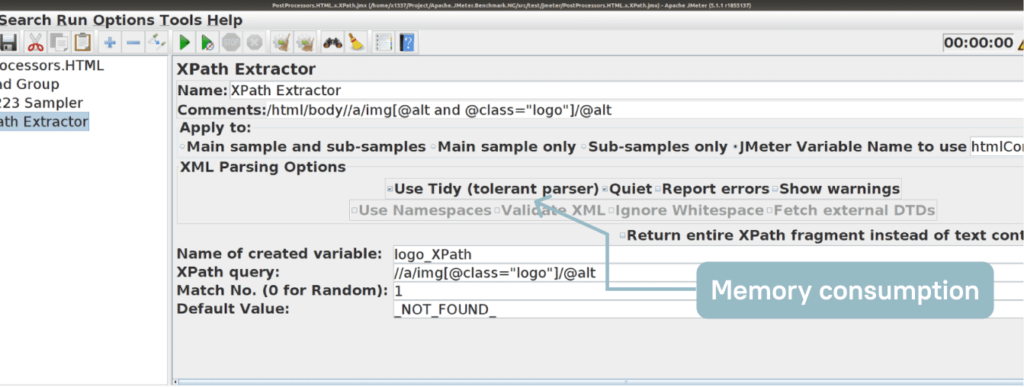The image size is (1024, 387).
Task: Click the Cut scissors icon
Action: click(x=35, y=43)
